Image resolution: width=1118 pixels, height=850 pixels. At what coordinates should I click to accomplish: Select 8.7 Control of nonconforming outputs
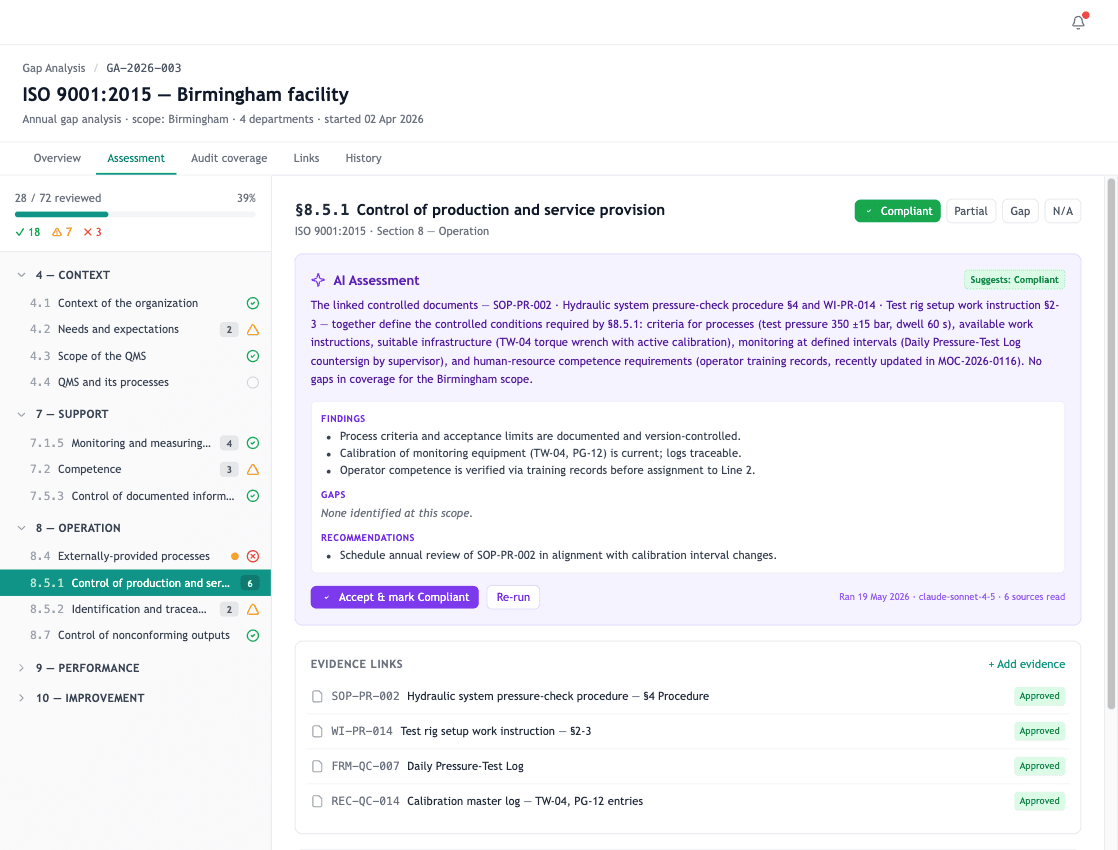135,635
